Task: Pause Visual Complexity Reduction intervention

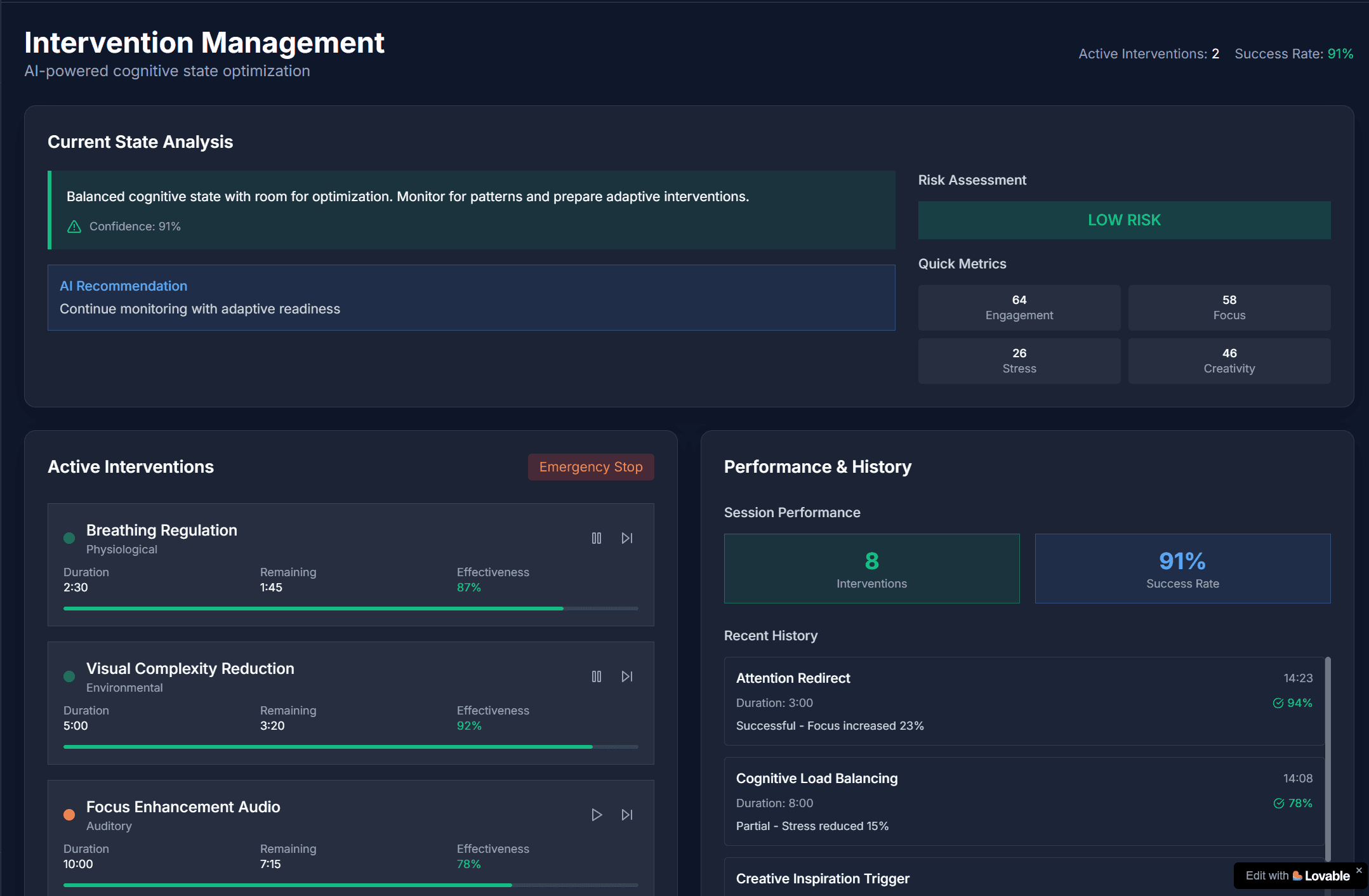Action: tap(596, 676)
